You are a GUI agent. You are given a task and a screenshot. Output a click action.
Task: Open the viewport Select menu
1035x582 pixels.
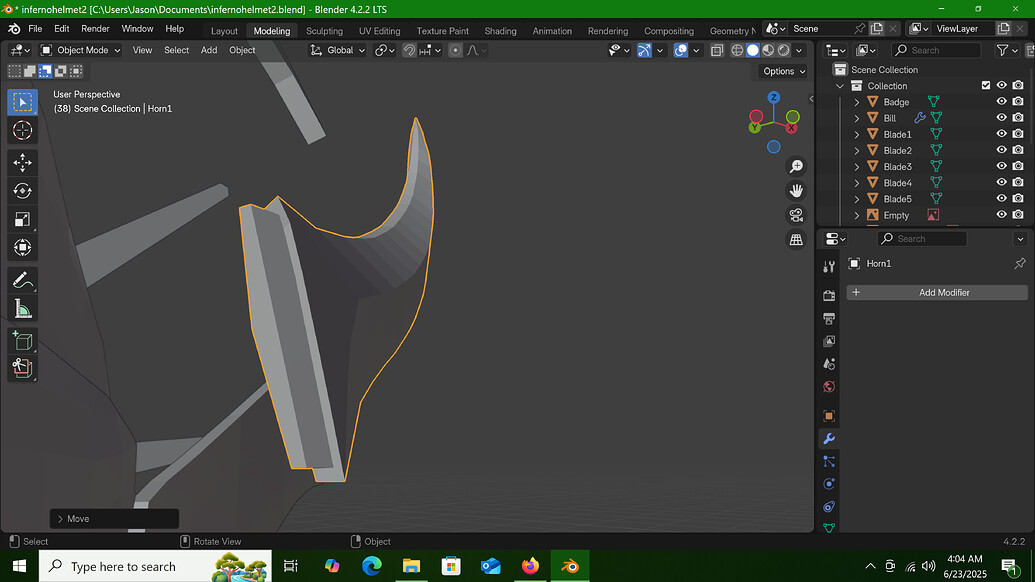point(176,50)
